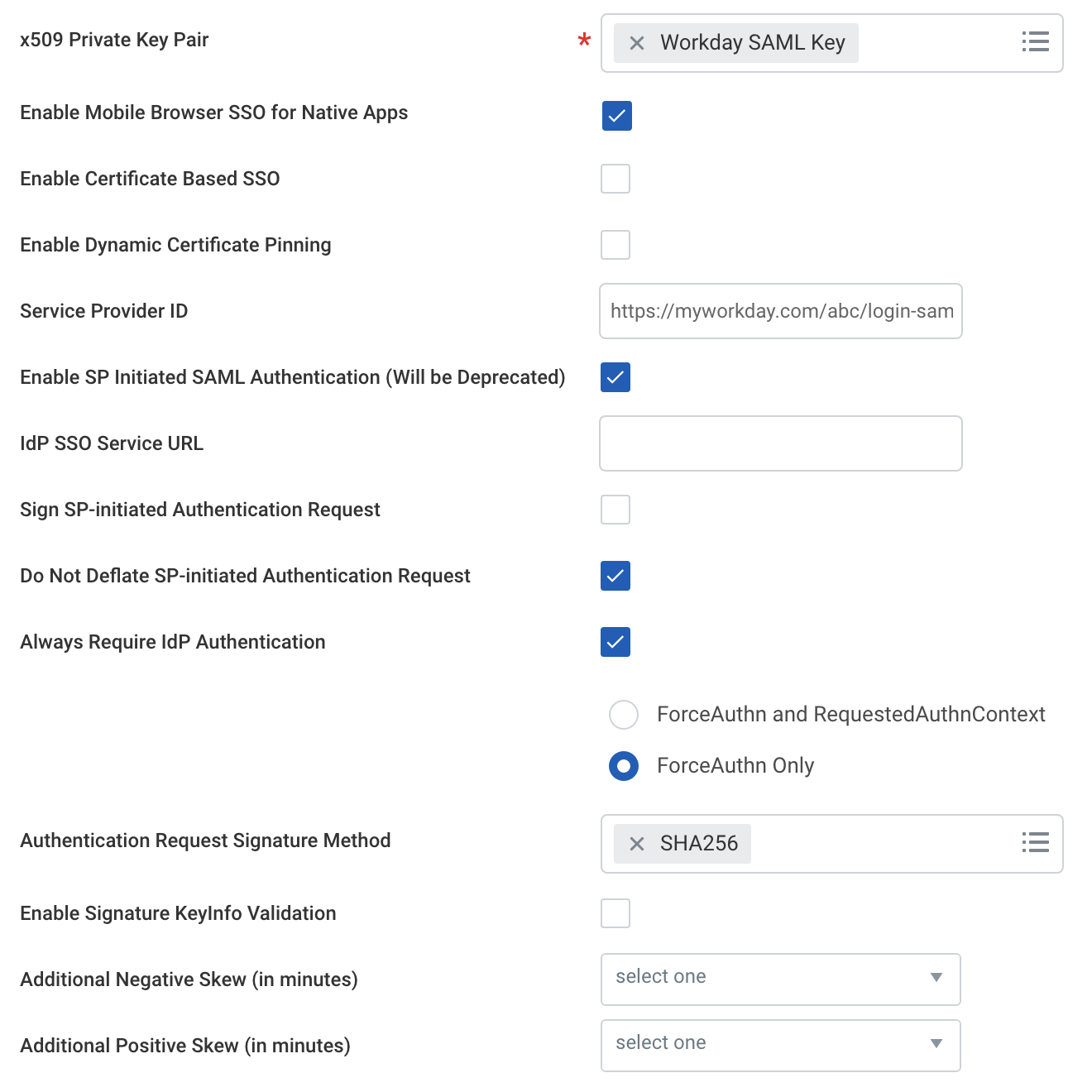Enable Certificate Based SSO
1092x1092 pixels.
pos(615,179)
